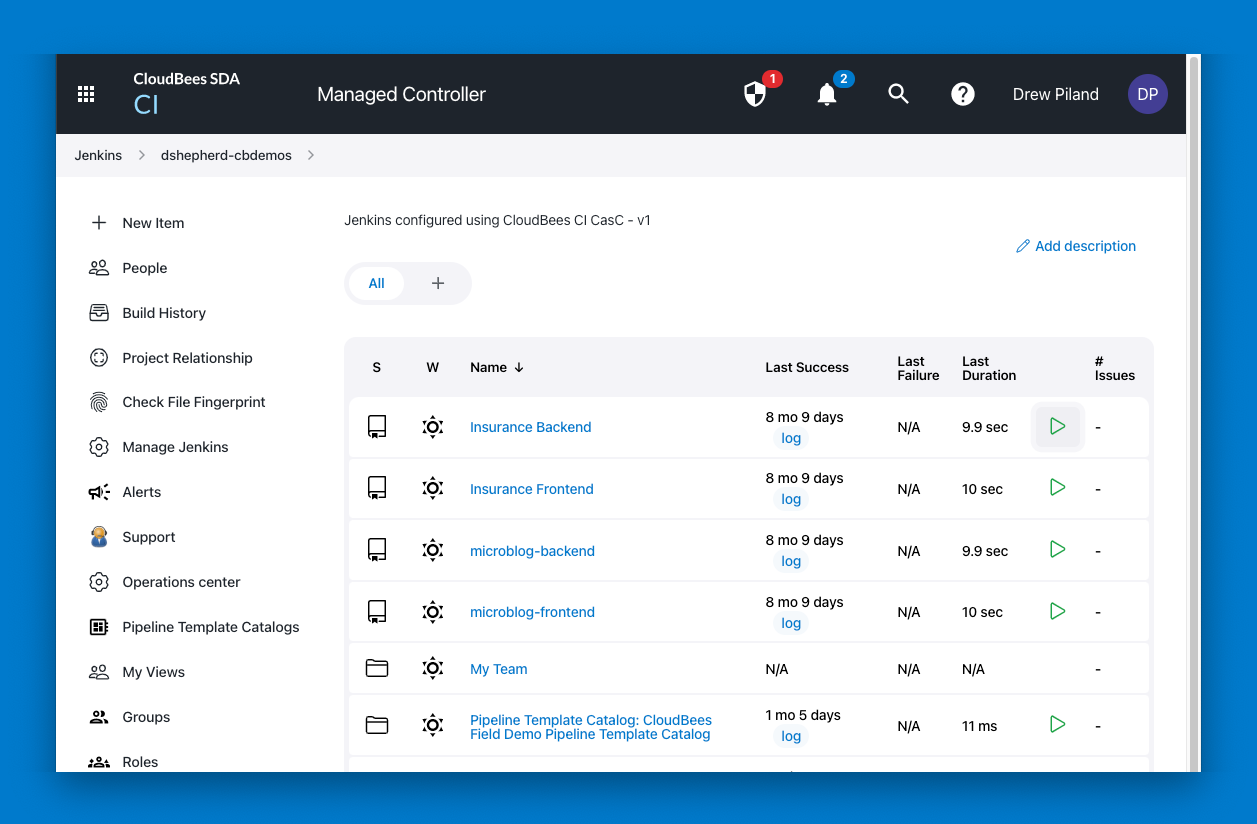Open Build History in sidebar
This screenshot has height=824, width=1257.
pos(163,313)
